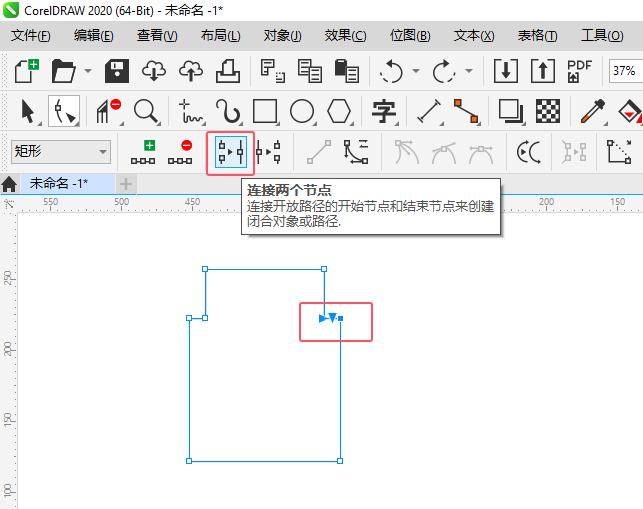Select the bottom-right node of the shape
Viewport: 643px width, 509px height.
(x=340, y=461)
